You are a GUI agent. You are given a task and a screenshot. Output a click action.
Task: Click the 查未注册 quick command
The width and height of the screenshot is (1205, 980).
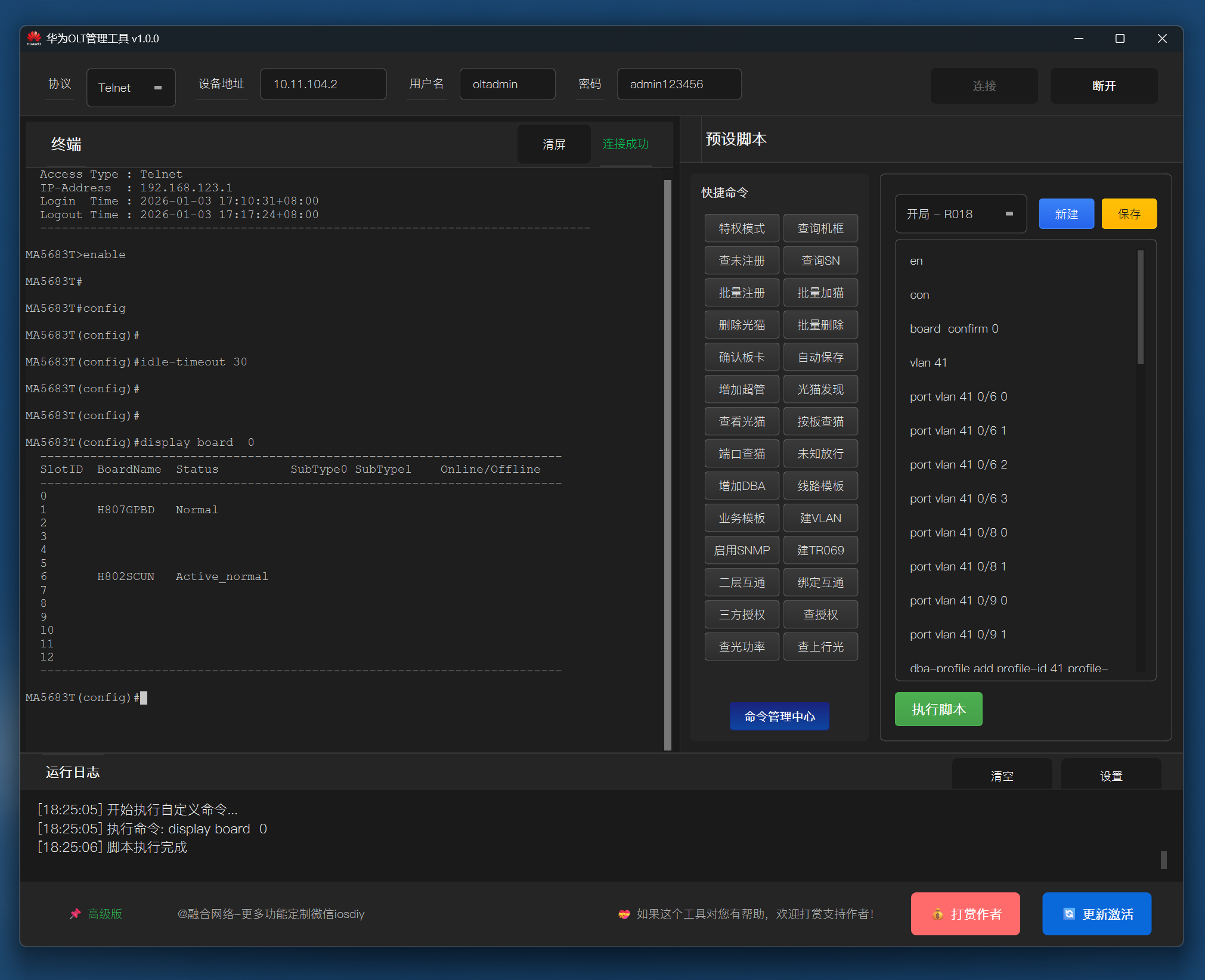[x=742, y=260]
